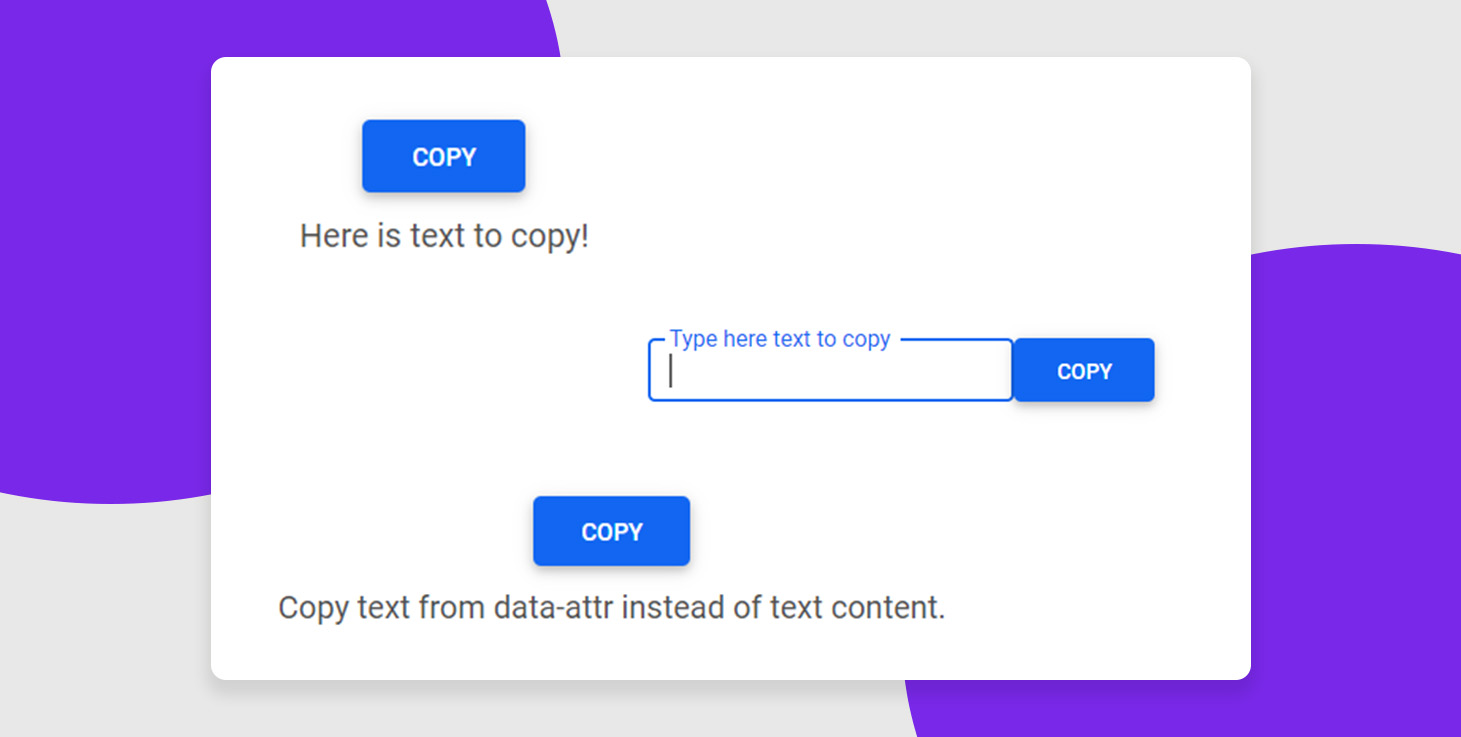Click the "Type here text to copy" floating label

click(780, 339)
